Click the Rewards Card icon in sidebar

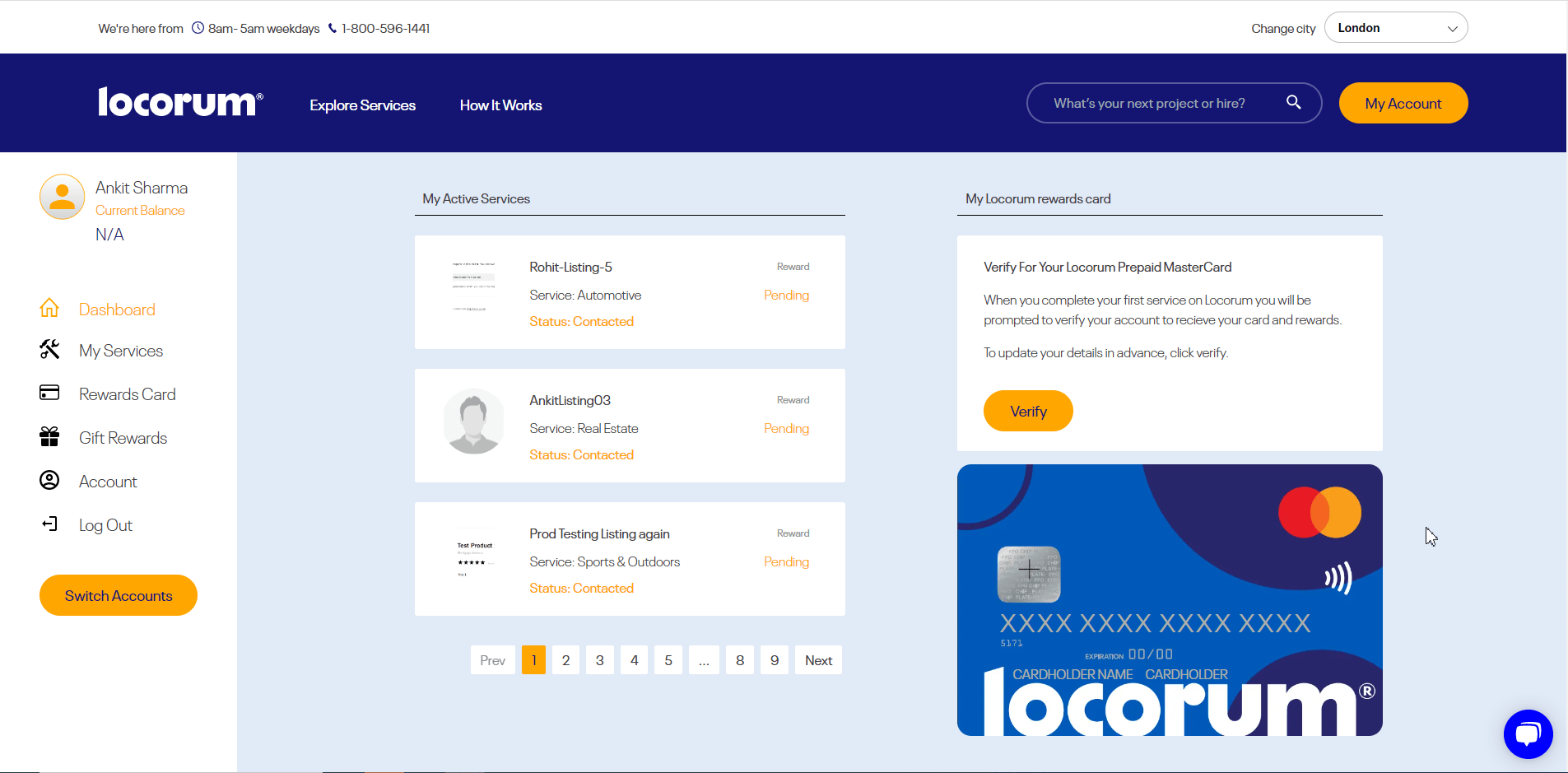tap(49, 393)
